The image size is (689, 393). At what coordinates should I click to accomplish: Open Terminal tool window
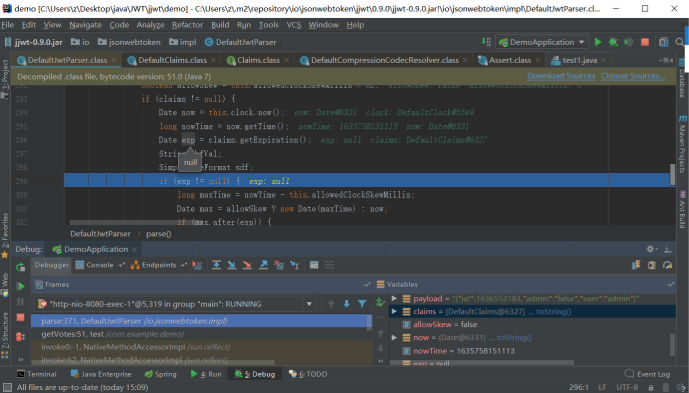pyautogui.click(x=37, y=374)
